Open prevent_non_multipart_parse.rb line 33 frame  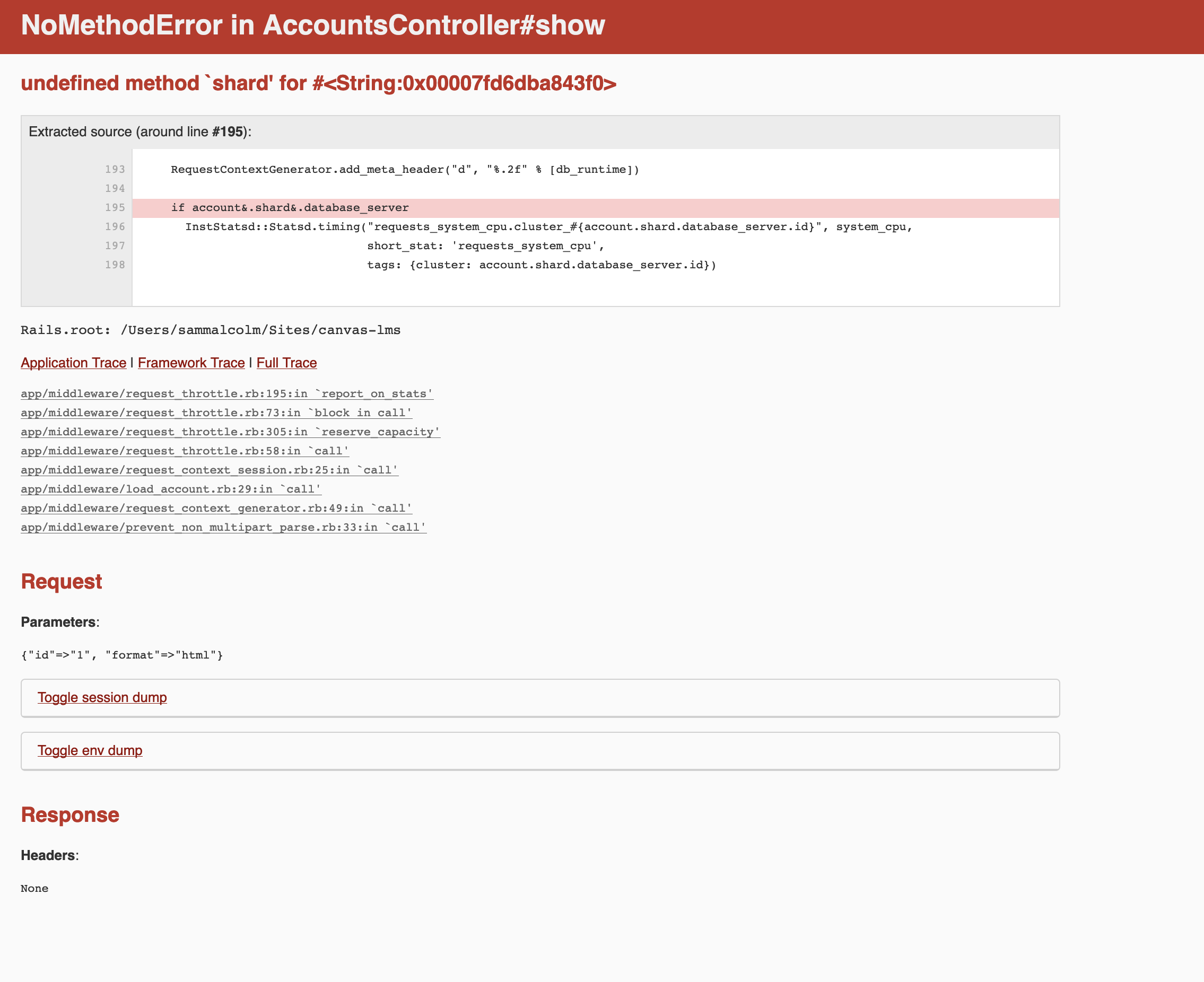(223, 527)
